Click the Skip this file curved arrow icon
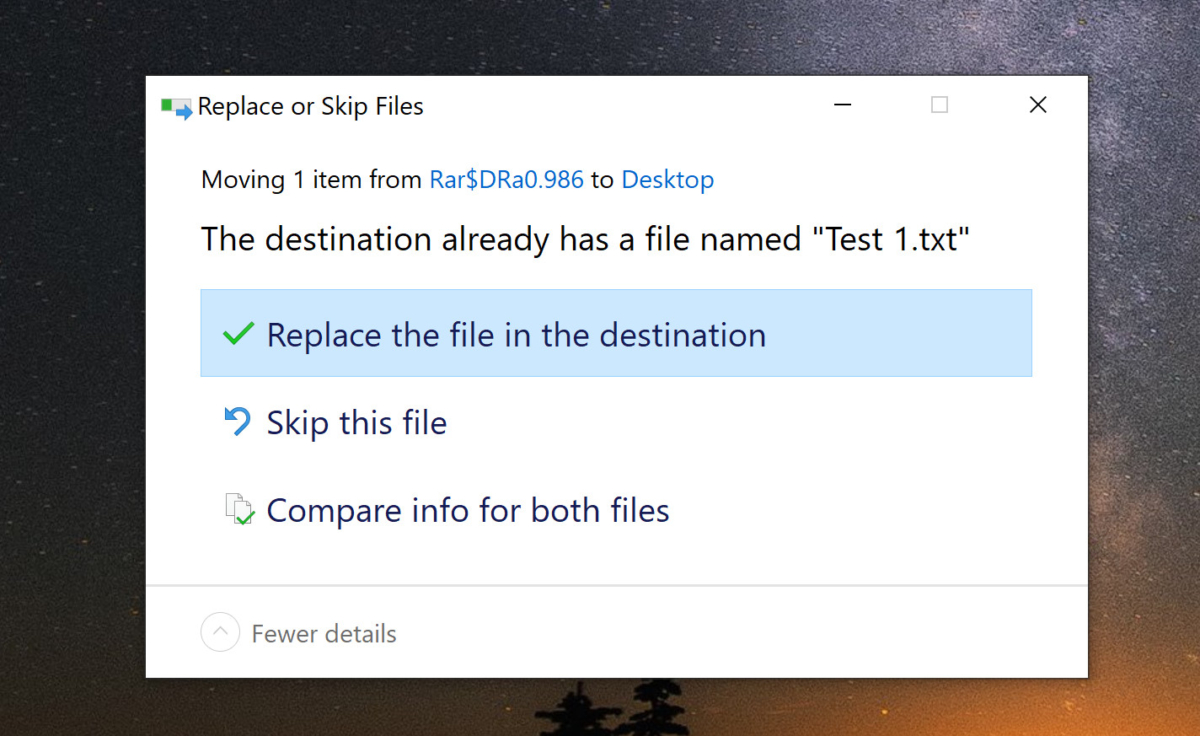The image size is (1200, 736). [x=236, y=421]
